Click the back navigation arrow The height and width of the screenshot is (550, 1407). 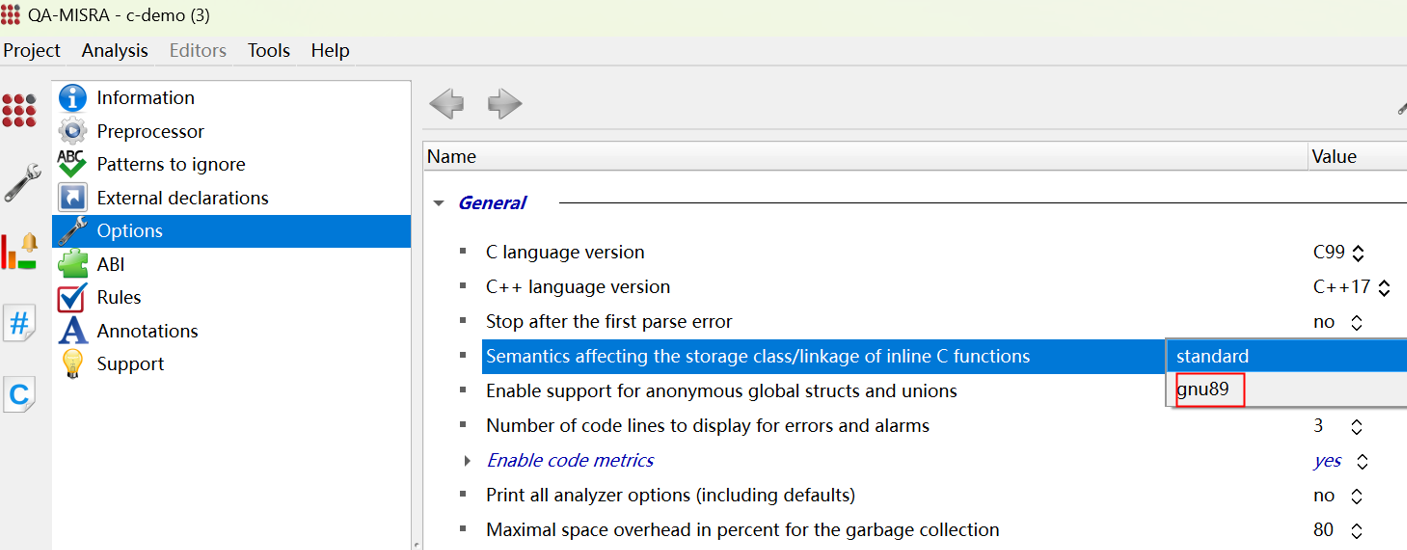click(446, 103)
